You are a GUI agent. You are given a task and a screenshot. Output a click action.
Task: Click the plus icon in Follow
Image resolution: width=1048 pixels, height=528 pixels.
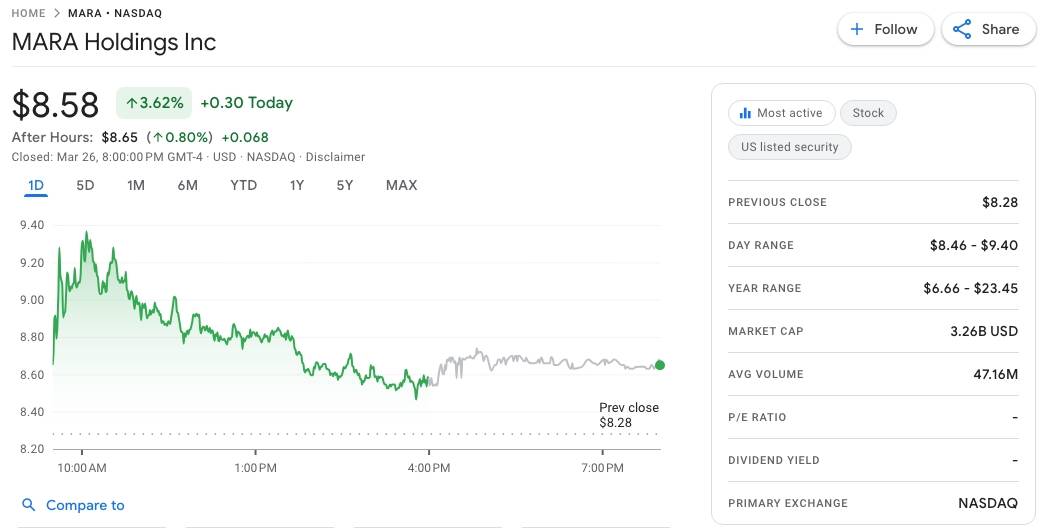coord(856,29)
